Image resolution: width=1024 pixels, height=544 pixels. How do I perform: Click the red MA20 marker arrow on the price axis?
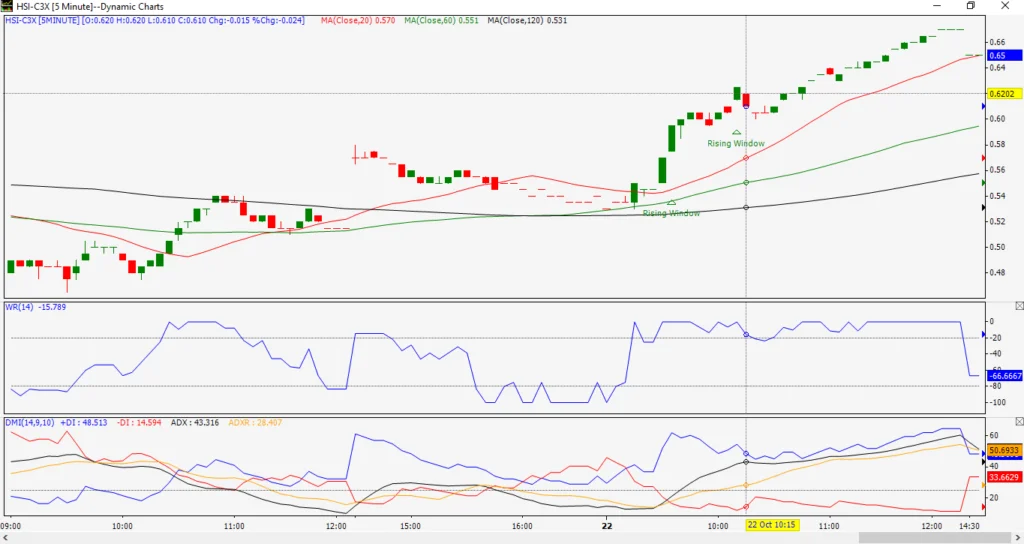984,158
